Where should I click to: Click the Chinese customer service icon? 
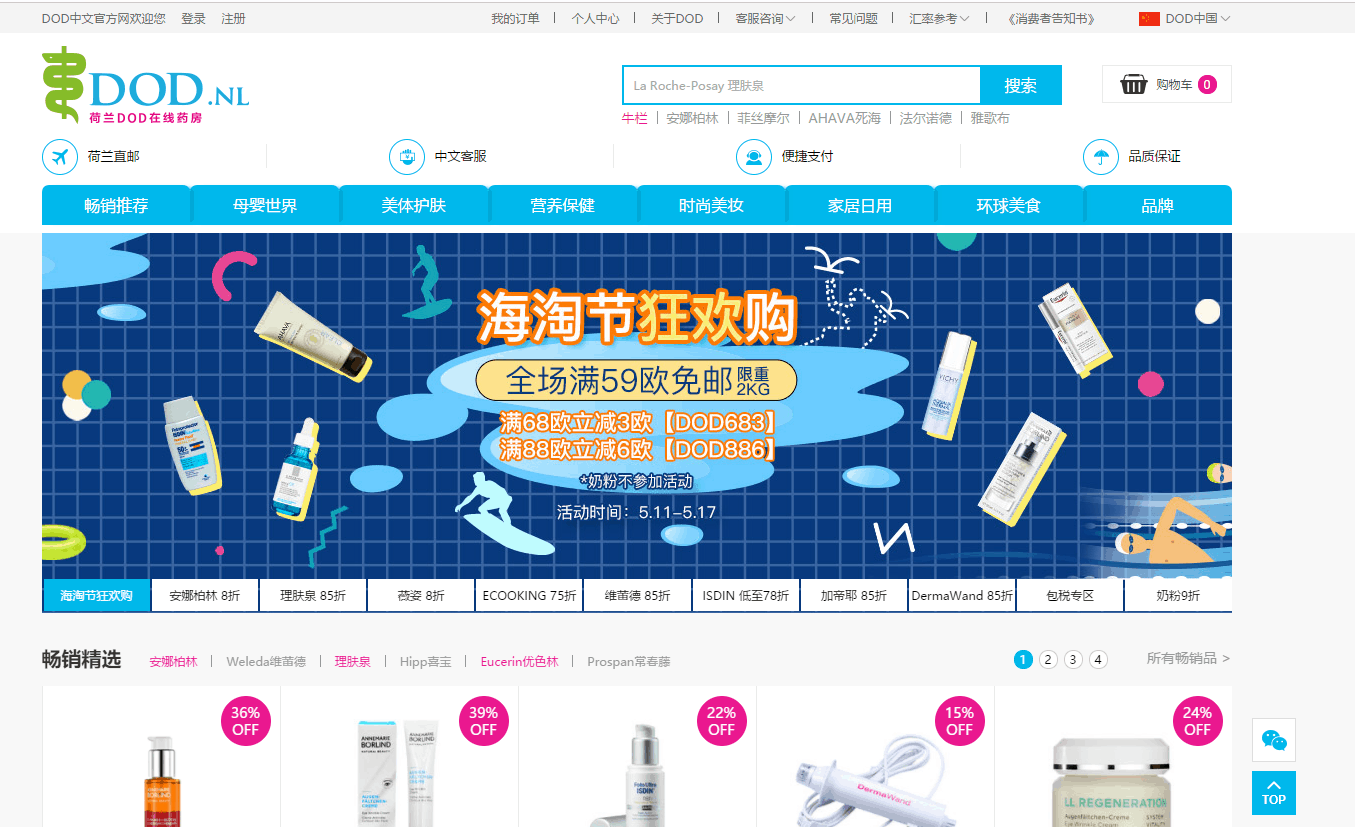(407, 157)
